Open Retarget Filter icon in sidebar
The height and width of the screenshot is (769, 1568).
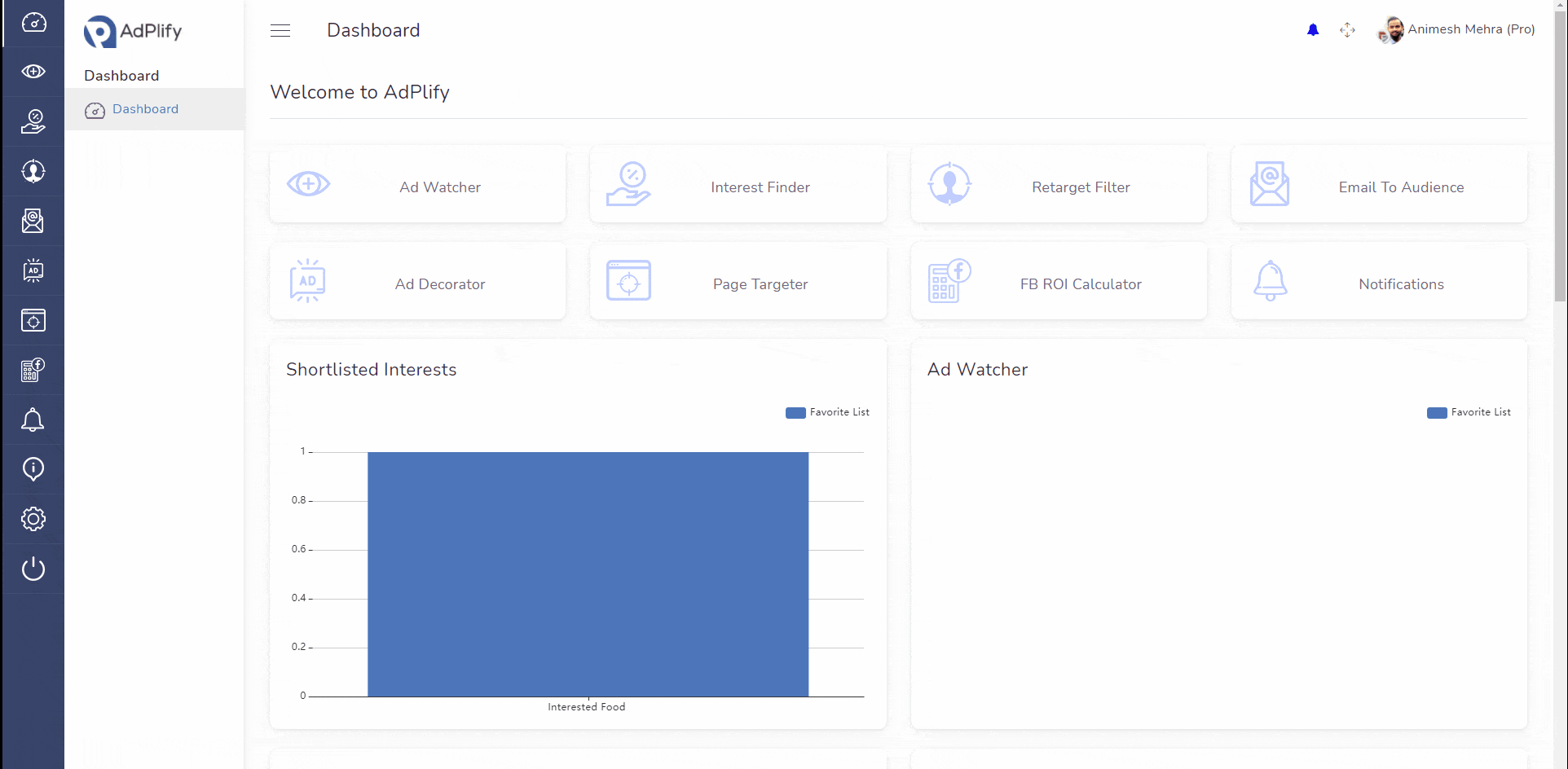coord(33,171)
